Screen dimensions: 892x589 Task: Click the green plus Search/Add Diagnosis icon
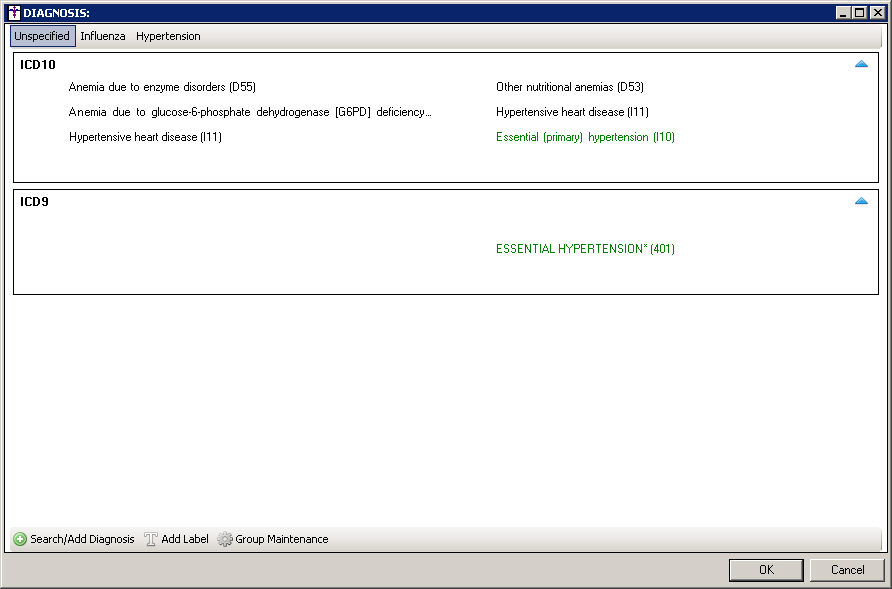pyautogui.click(x=20, y=539)
